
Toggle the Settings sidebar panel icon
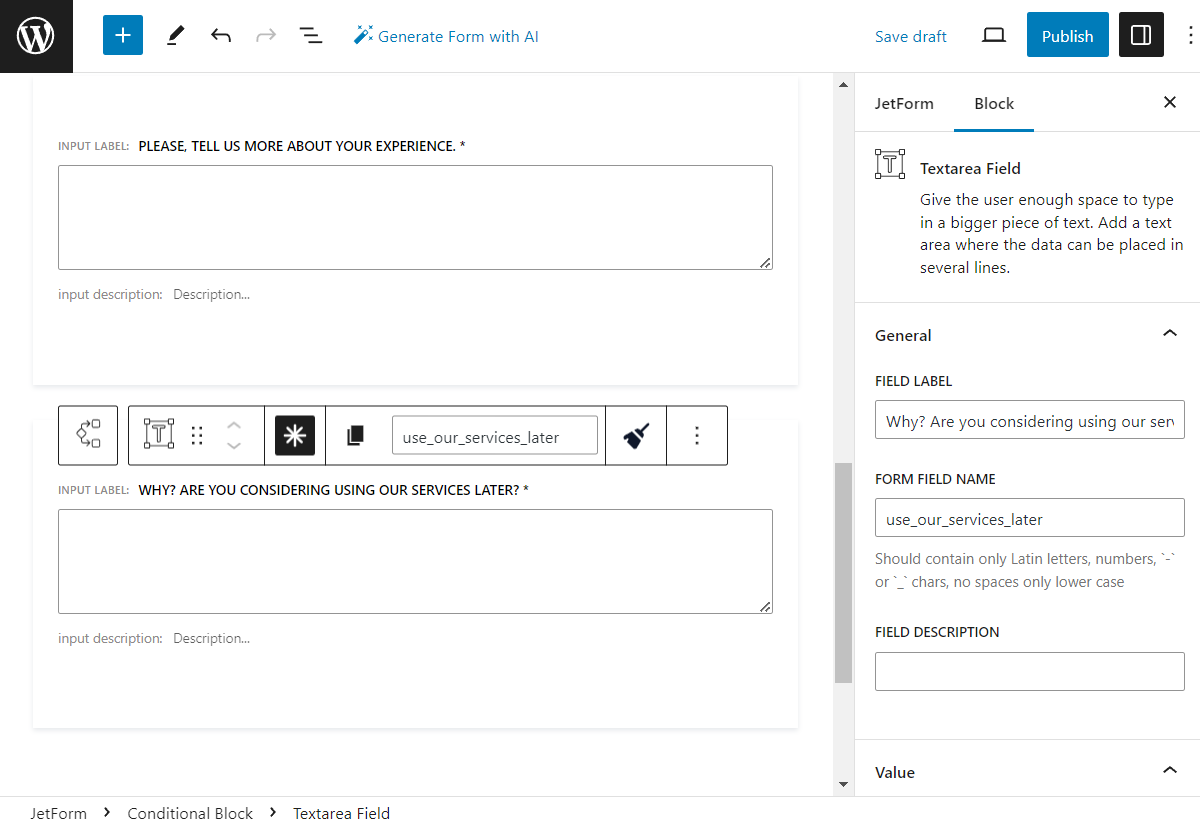[1141, 34]
